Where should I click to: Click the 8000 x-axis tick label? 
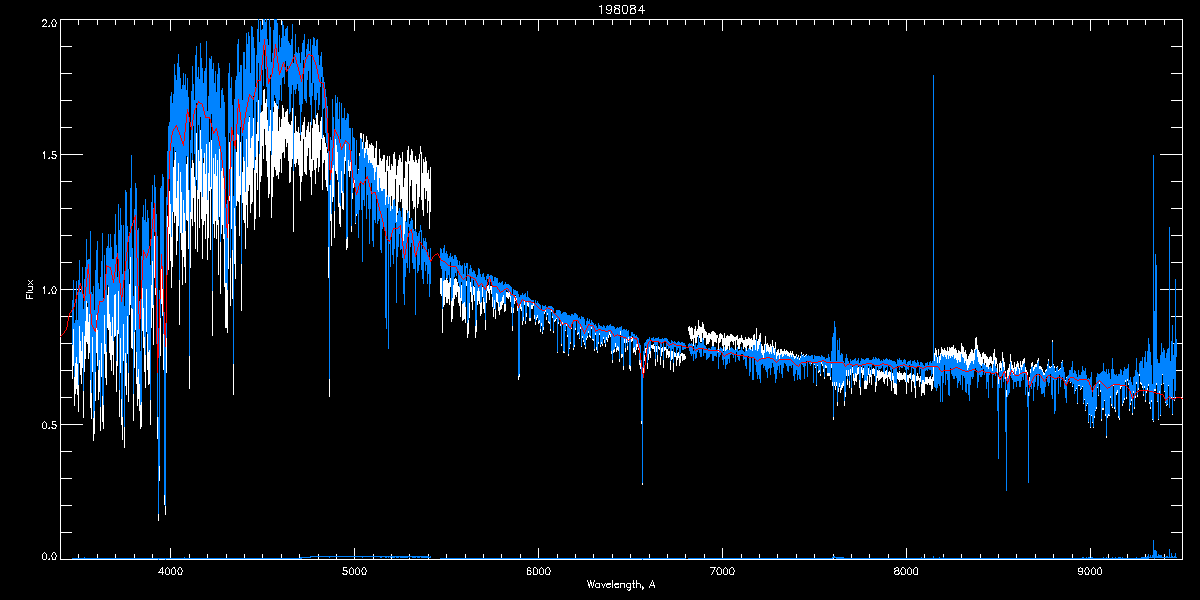(x=906, y=572)
